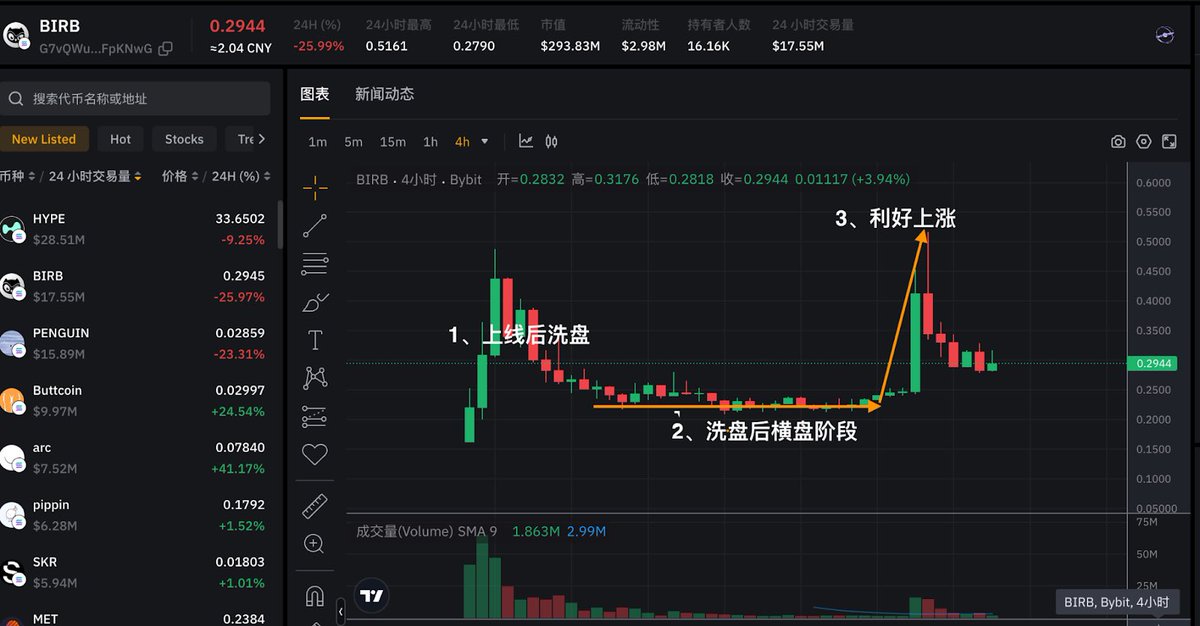Click the 持有者人数 16.16K stat

point(719,35)
